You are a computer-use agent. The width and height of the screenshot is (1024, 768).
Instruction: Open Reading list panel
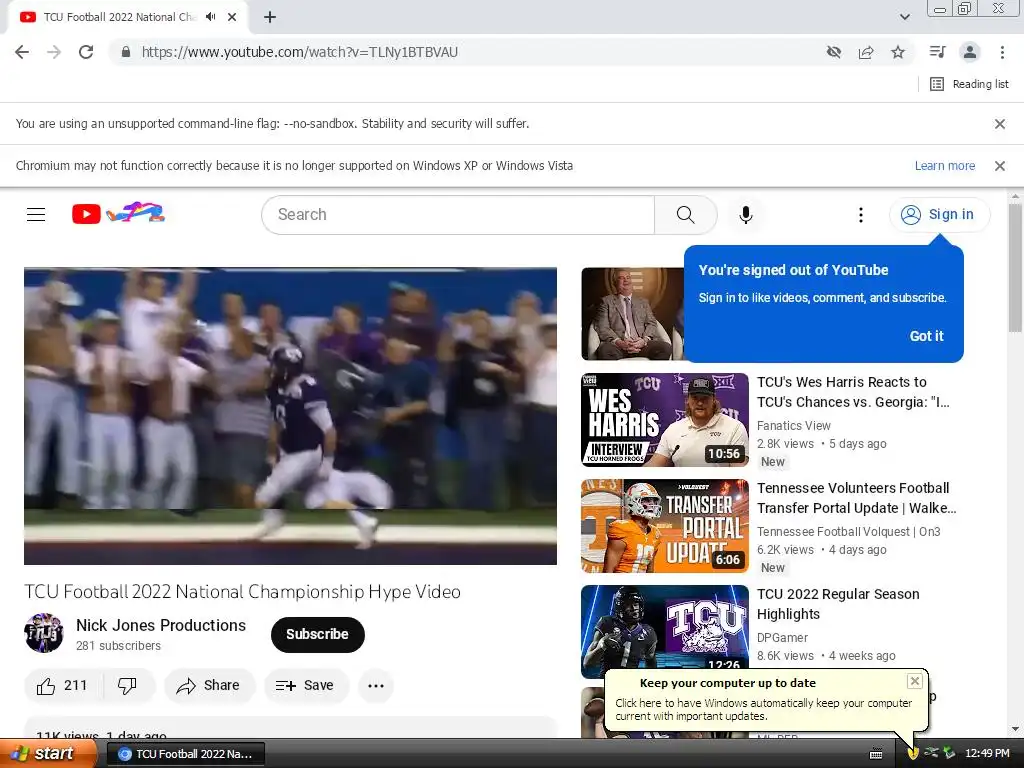pos(969,84)
